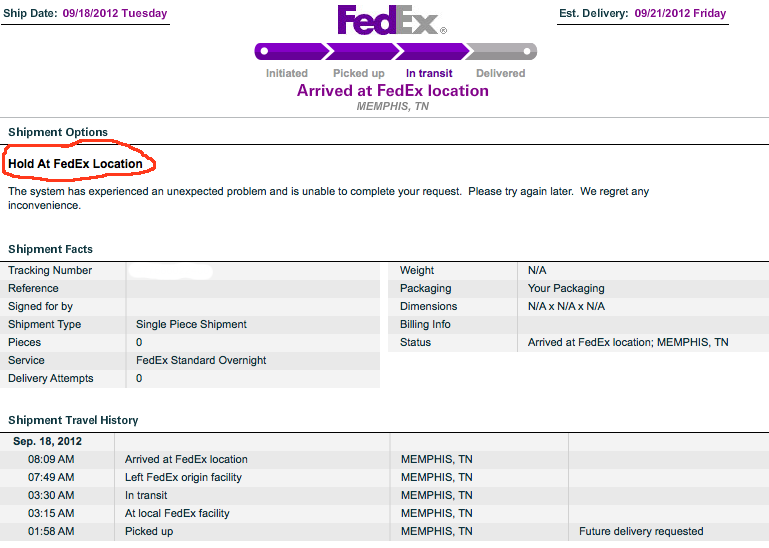Screen dimensions: 769x548
Task: Click the Future delivery requested note
Action: pos(641,531)
